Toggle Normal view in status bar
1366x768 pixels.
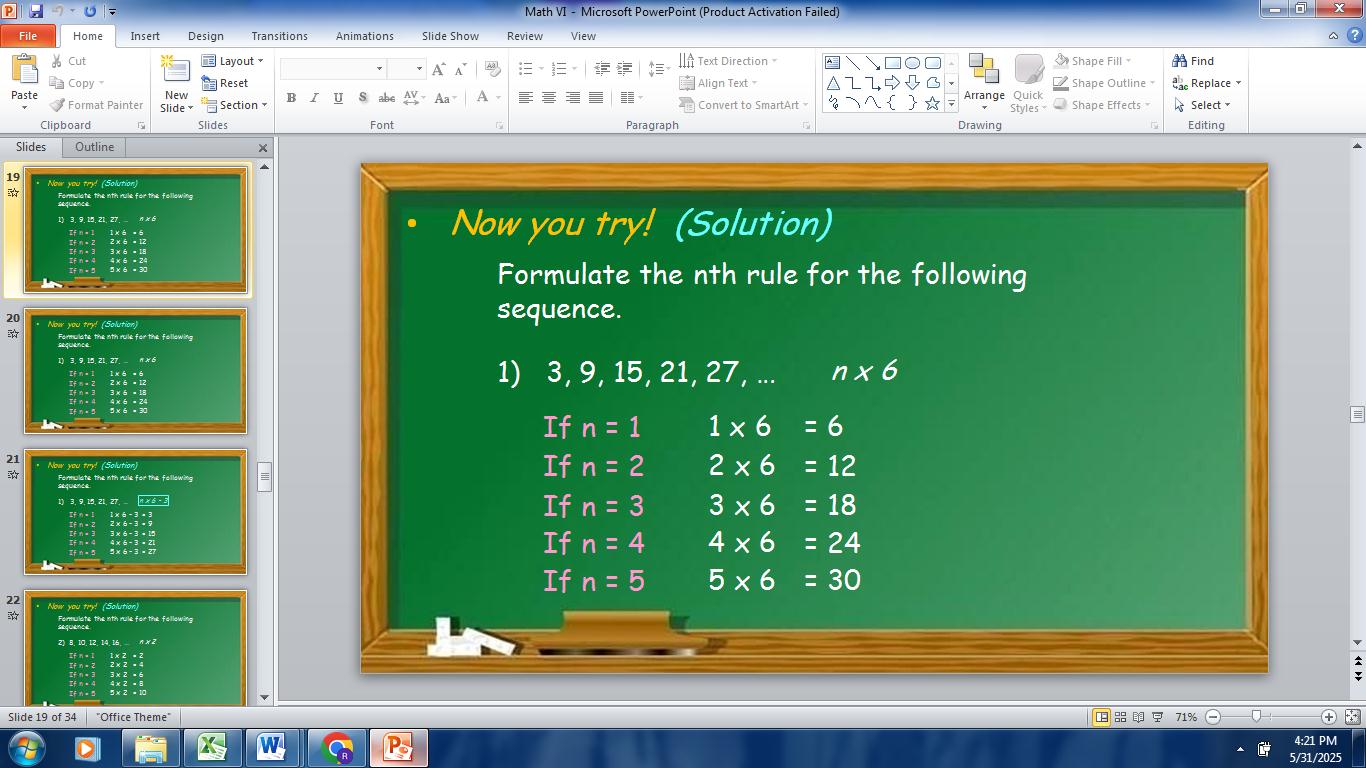point(1101,717)
